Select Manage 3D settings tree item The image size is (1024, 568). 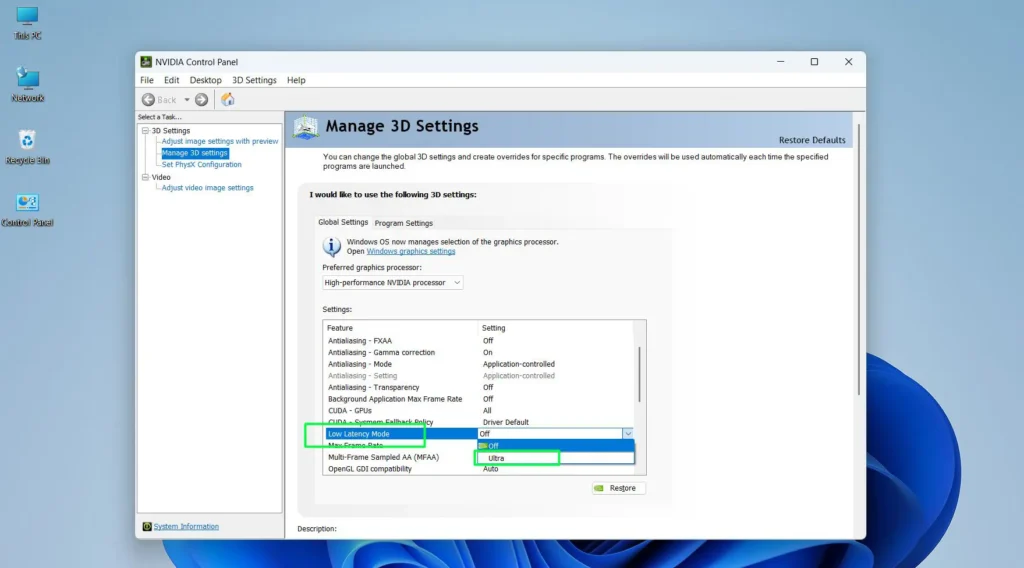195,153
